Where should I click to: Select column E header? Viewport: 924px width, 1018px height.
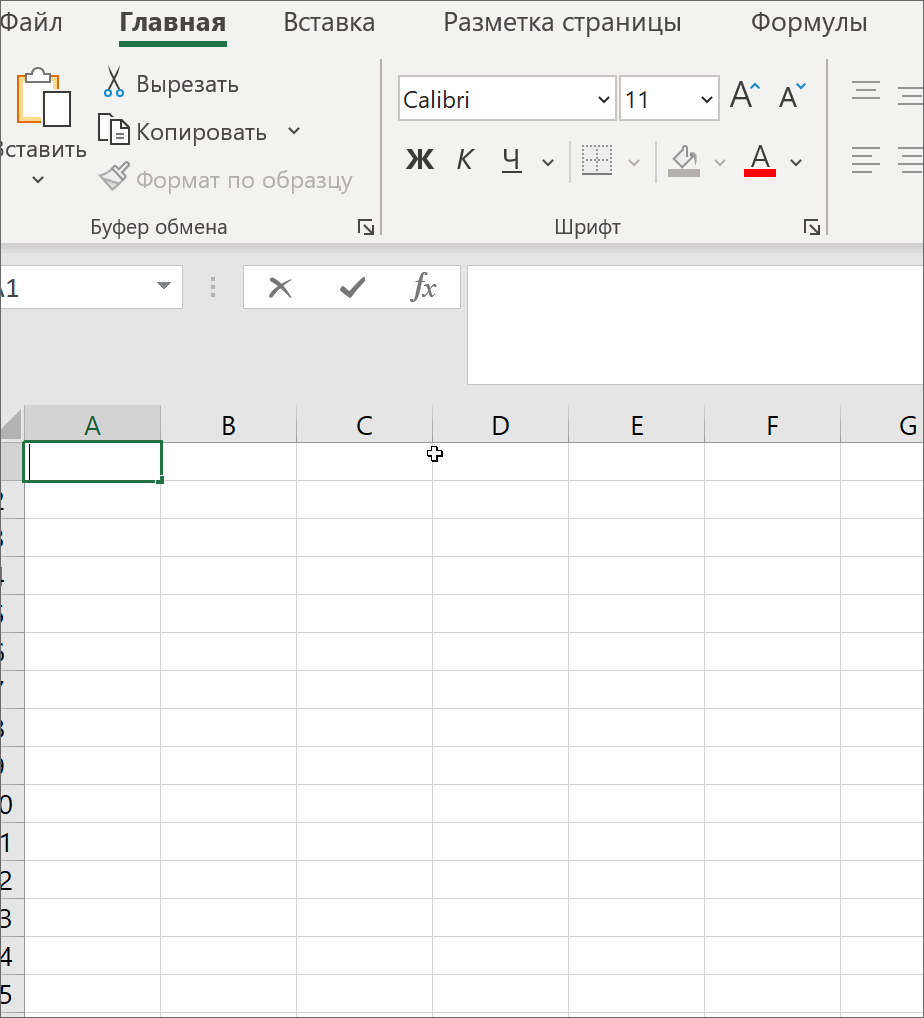tap(636, 425)
